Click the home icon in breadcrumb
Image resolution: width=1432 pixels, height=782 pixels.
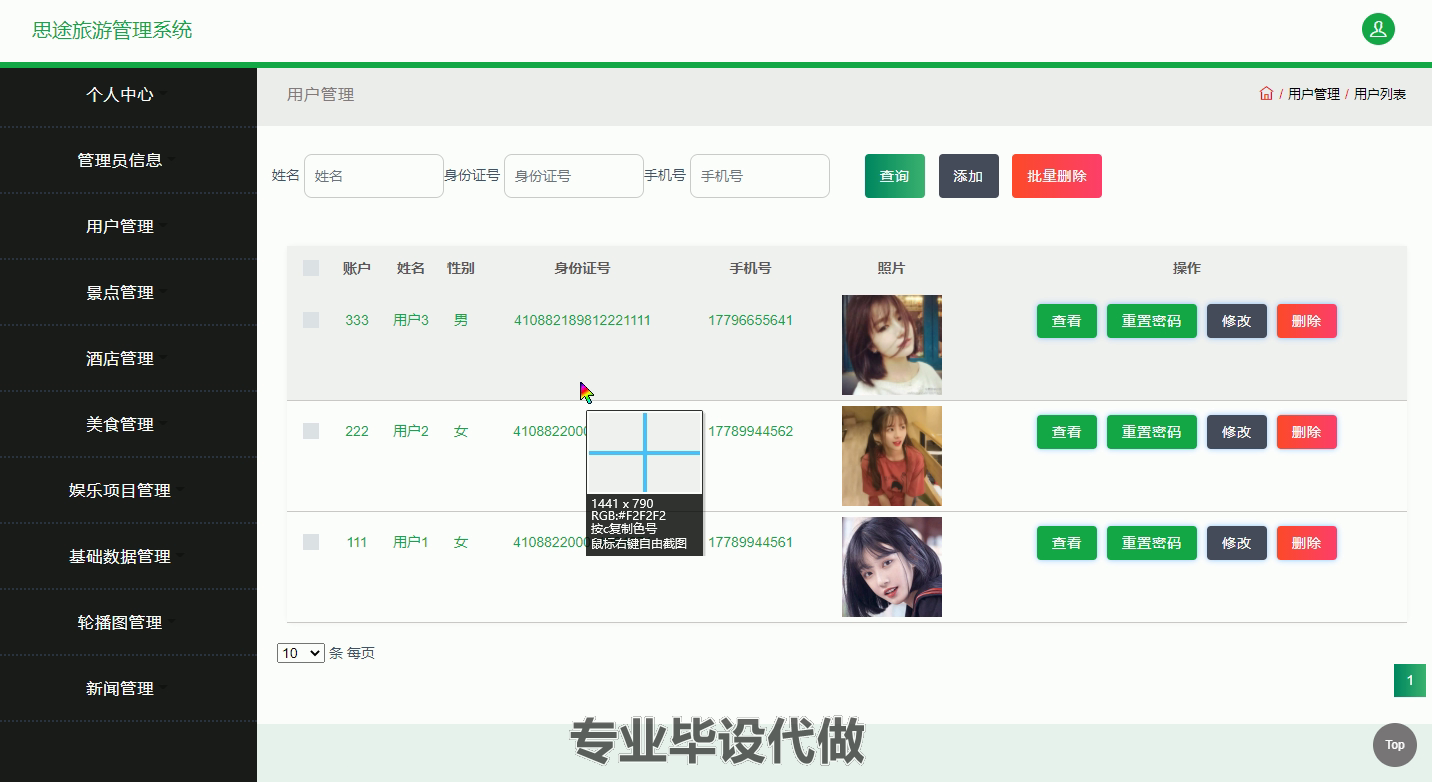(x=1266, y=94)
